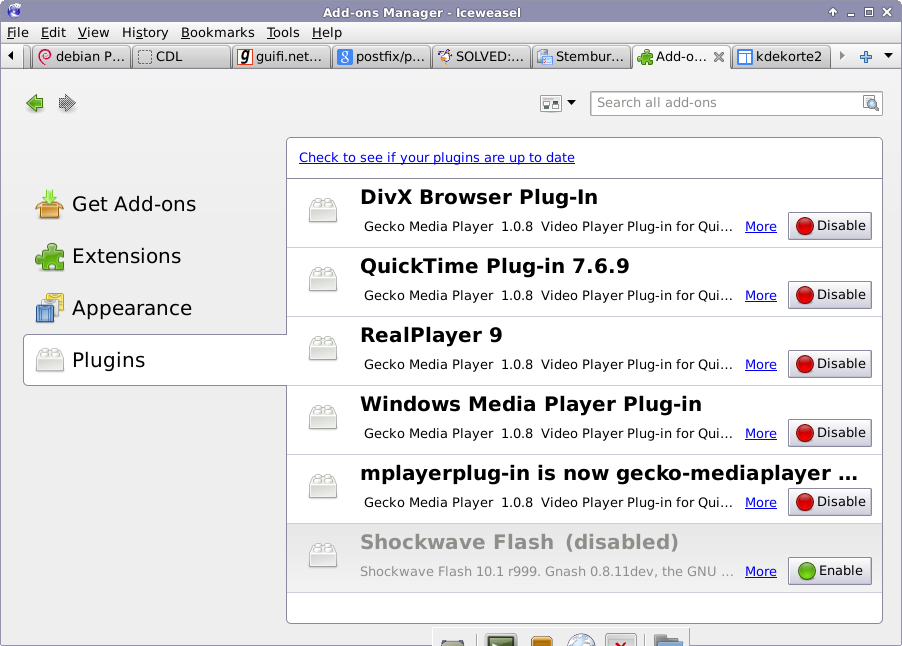Switch to the debian P... tab
902x646 pixels.
pyautogui.click(x=81, y=56)
